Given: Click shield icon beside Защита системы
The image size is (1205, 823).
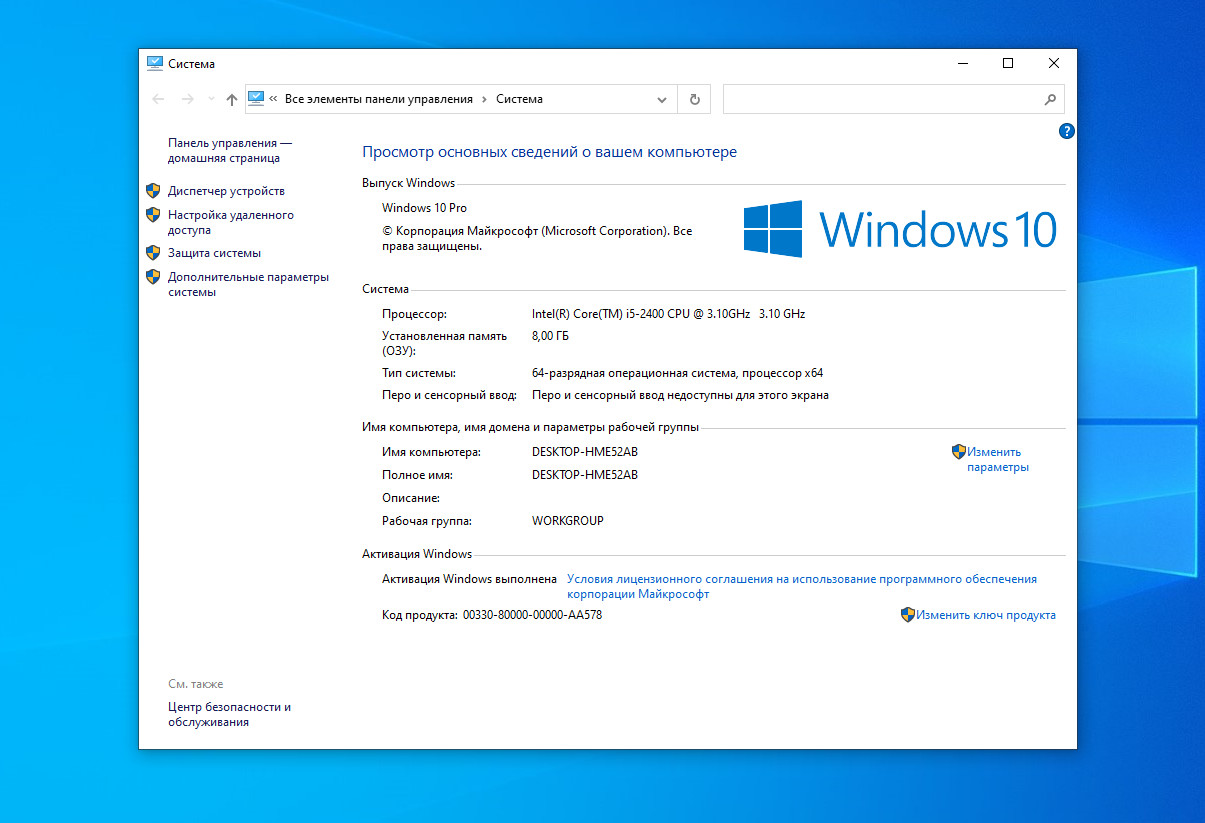Looking at the screenshot, I should (153, 253).
